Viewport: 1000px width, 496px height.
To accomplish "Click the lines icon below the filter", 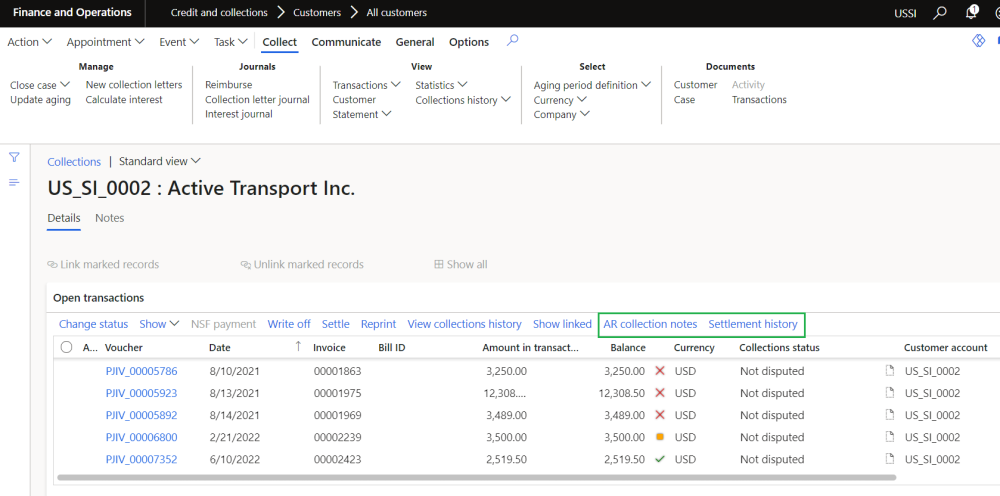I will click(x=14, y=182).
